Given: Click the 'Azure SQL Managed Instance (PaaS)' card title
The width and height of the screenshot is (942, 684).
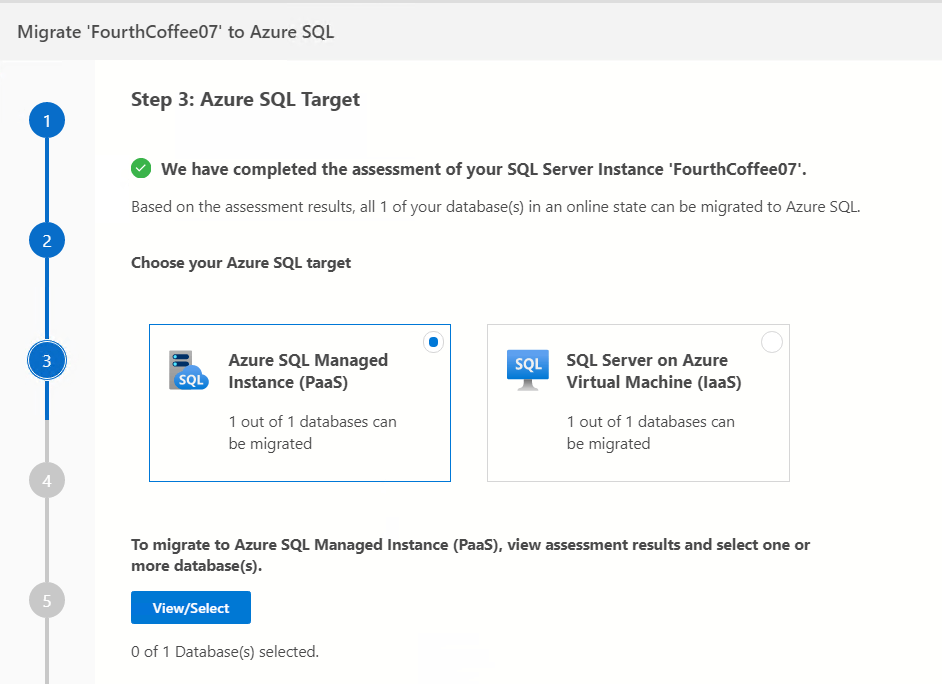Looking at the screenshot, I should pyautogui.click(x=308, y=371).
